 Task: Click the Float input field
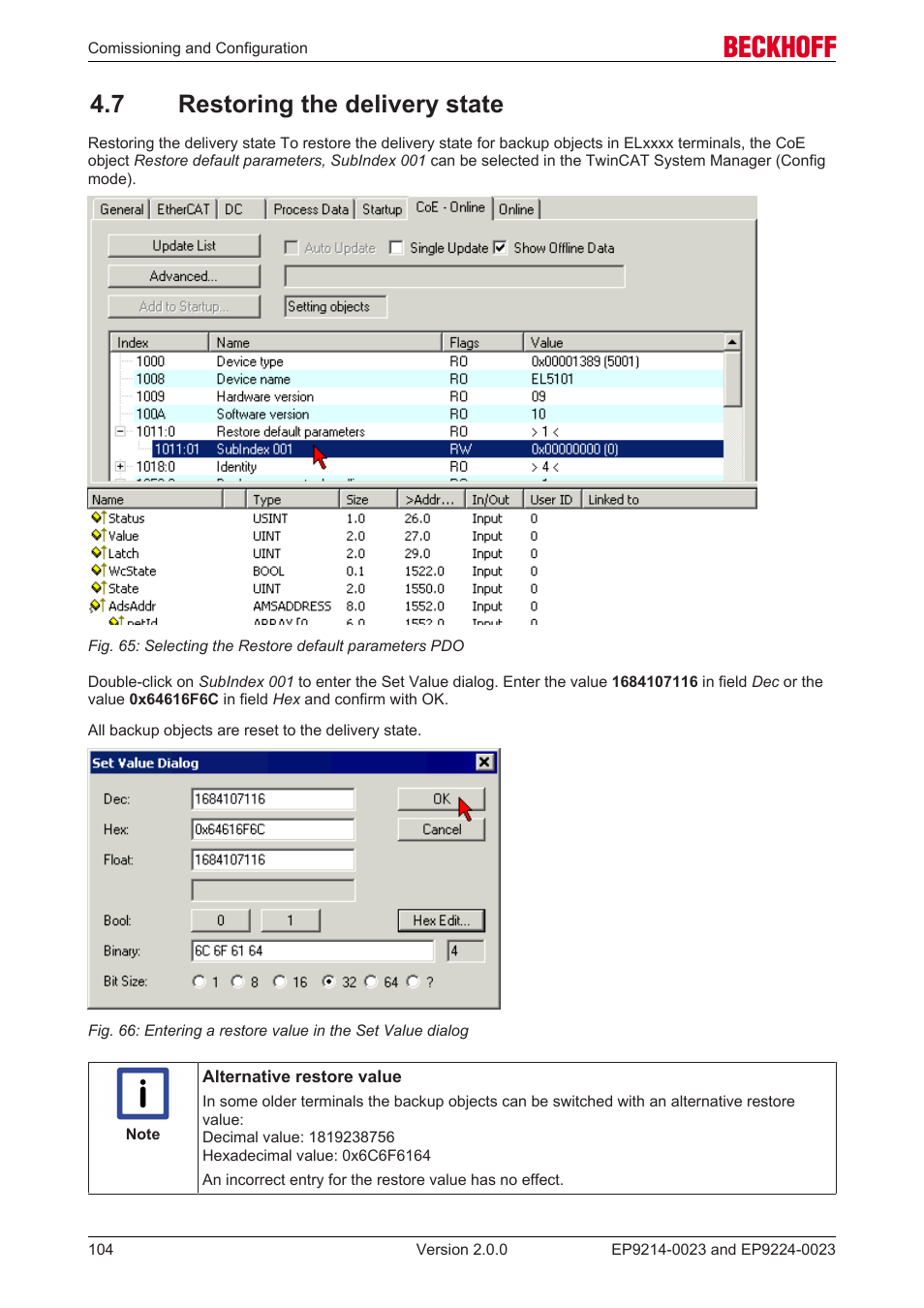click(273, 859)
